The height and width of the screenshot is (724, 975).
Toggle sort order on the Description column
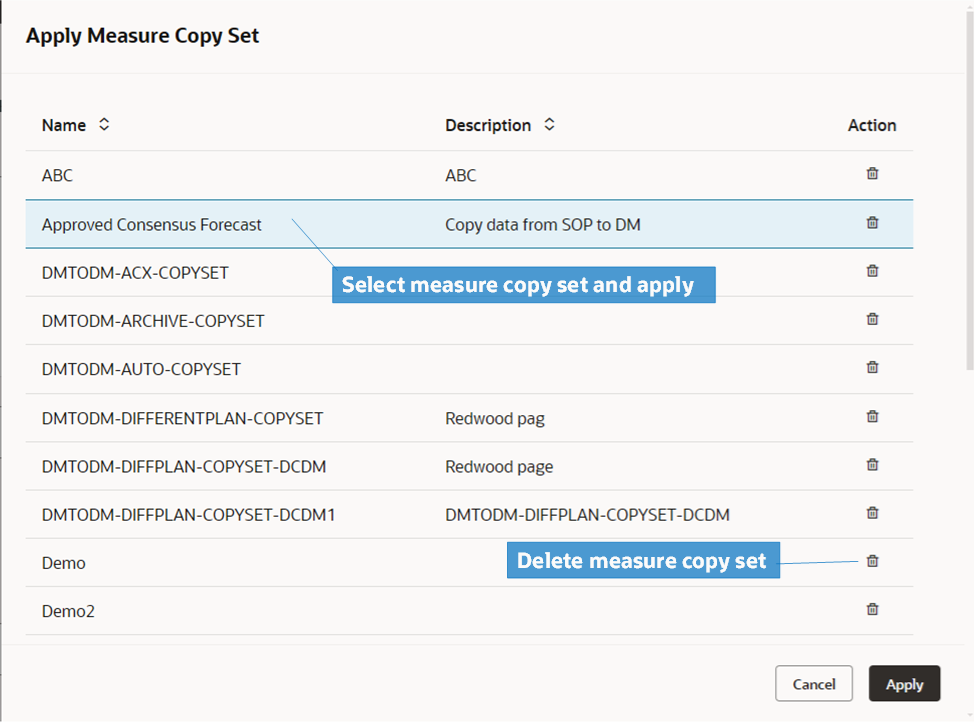coord(549,125)
